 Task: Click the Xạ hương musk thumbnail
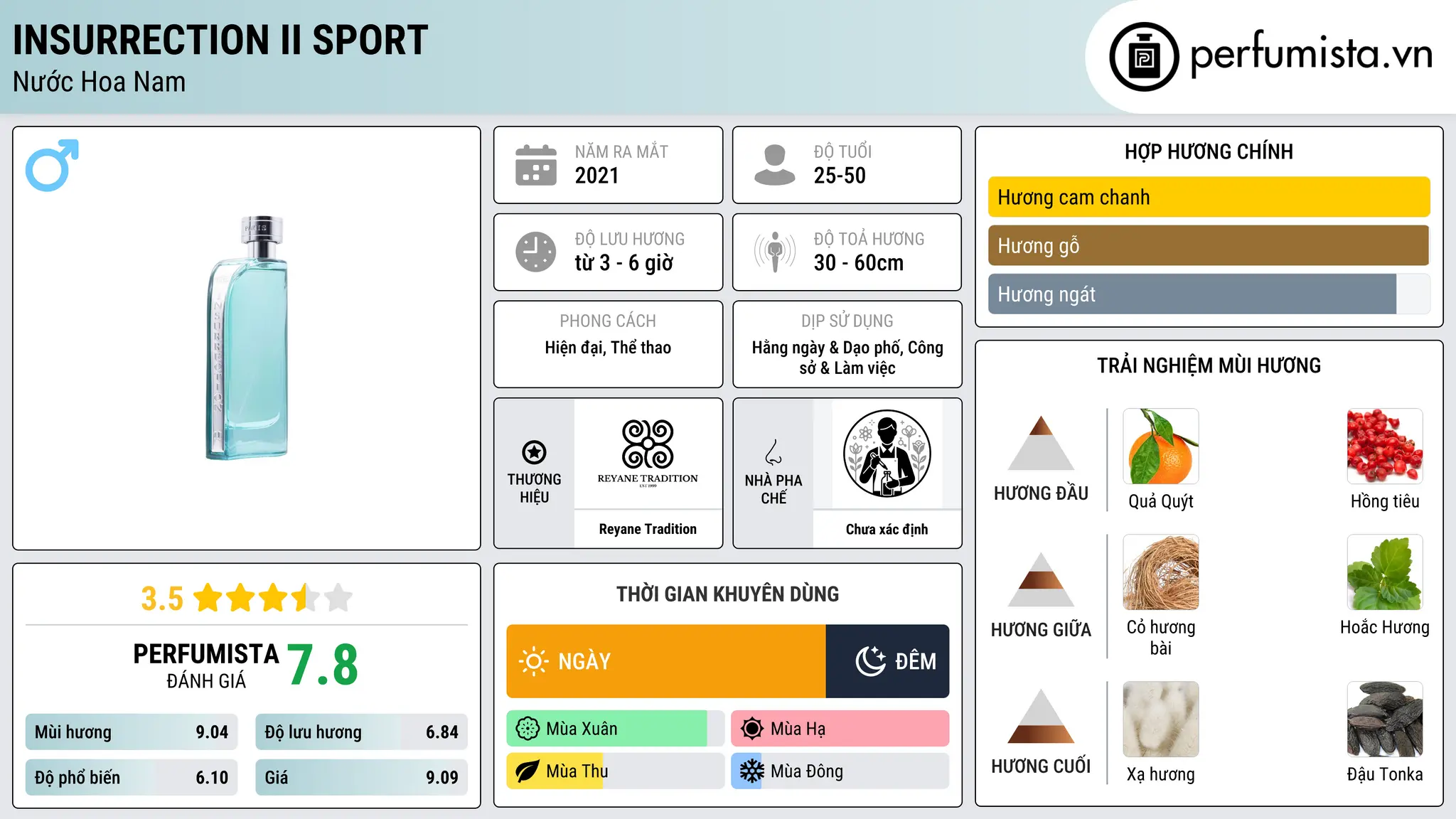[x=1161, y=719]
